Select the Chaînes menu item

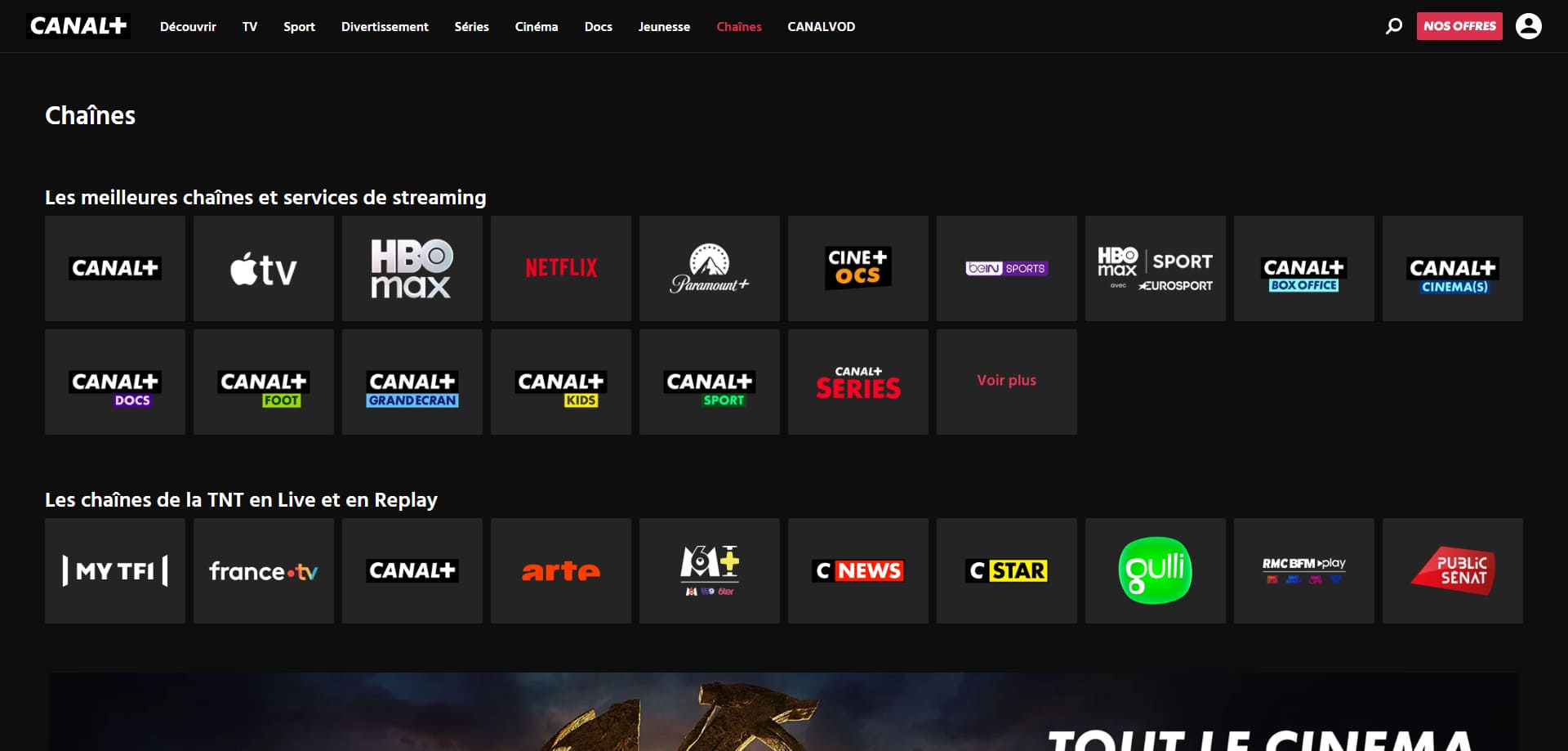click(x=739, y=27)
